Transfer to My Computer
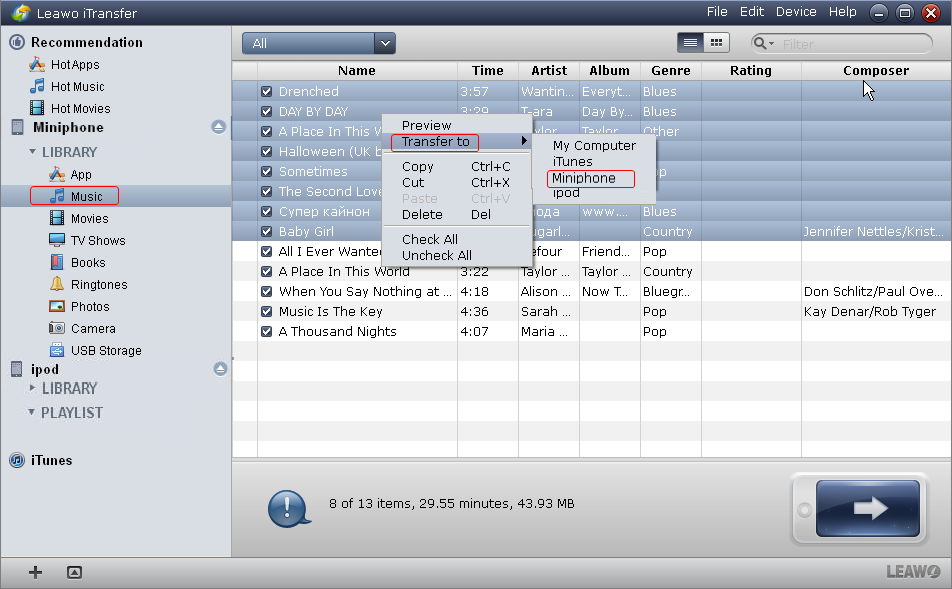Screen dimensions: 952x589 click(594, 146)
